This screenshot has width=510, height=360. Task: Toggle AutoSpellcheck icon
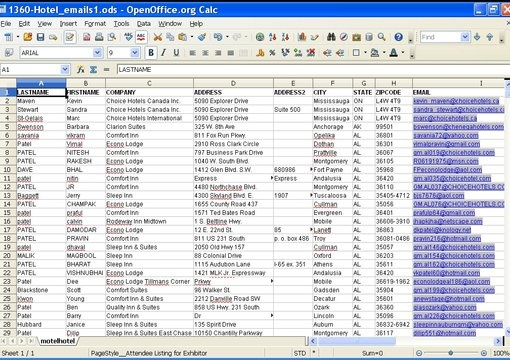141,37
